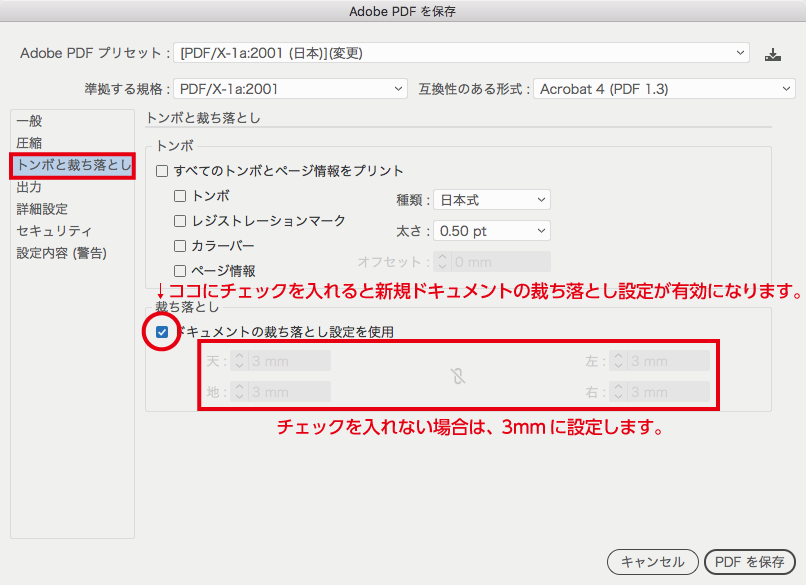Open the 太さ 0.50 pt dropdown

coord(492,231)
